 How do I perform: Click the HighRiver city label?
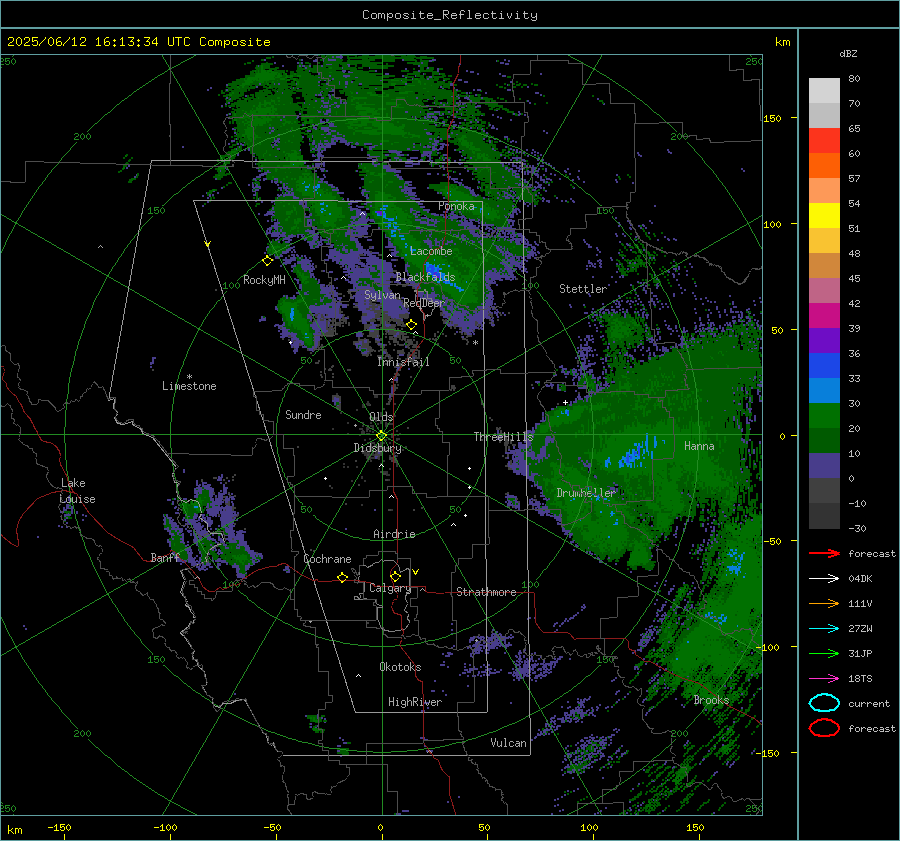415,702
